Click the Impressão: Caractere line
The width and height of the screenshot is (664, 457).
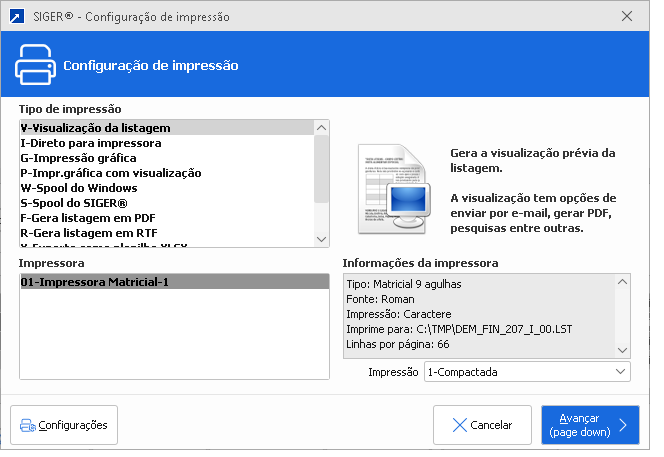point(398,314)
